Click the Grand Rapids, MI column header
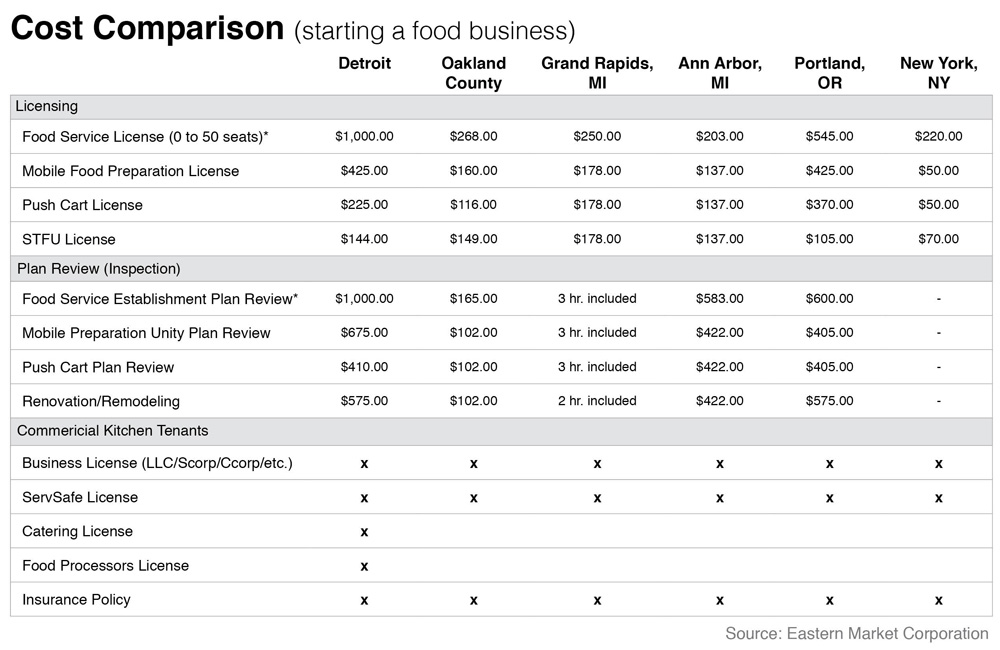The height and width of the screenshot is (650, 1000). click(597, 73)
